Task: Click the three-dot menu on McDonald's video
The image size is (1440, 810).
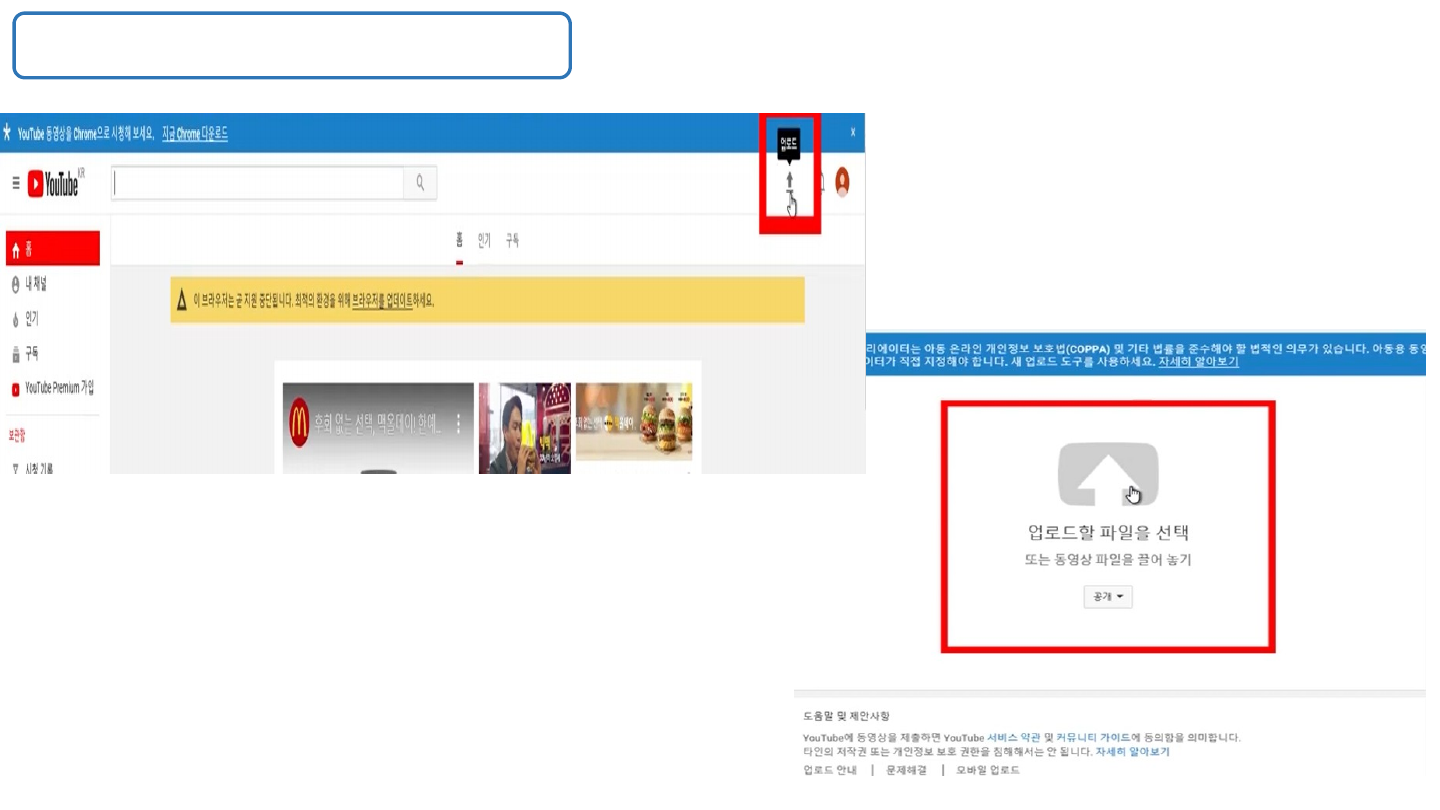Action: tap(459, 424)
